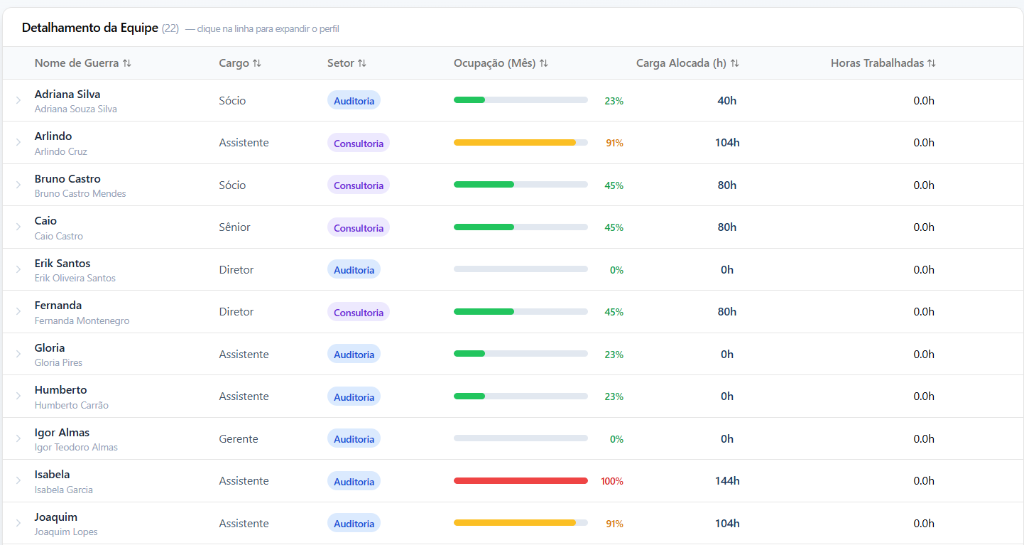Image resolution: width=1024 pixels, height=545 pixels.
Task: Select the full name Arlindo Cruz
Action: (61, 151)
